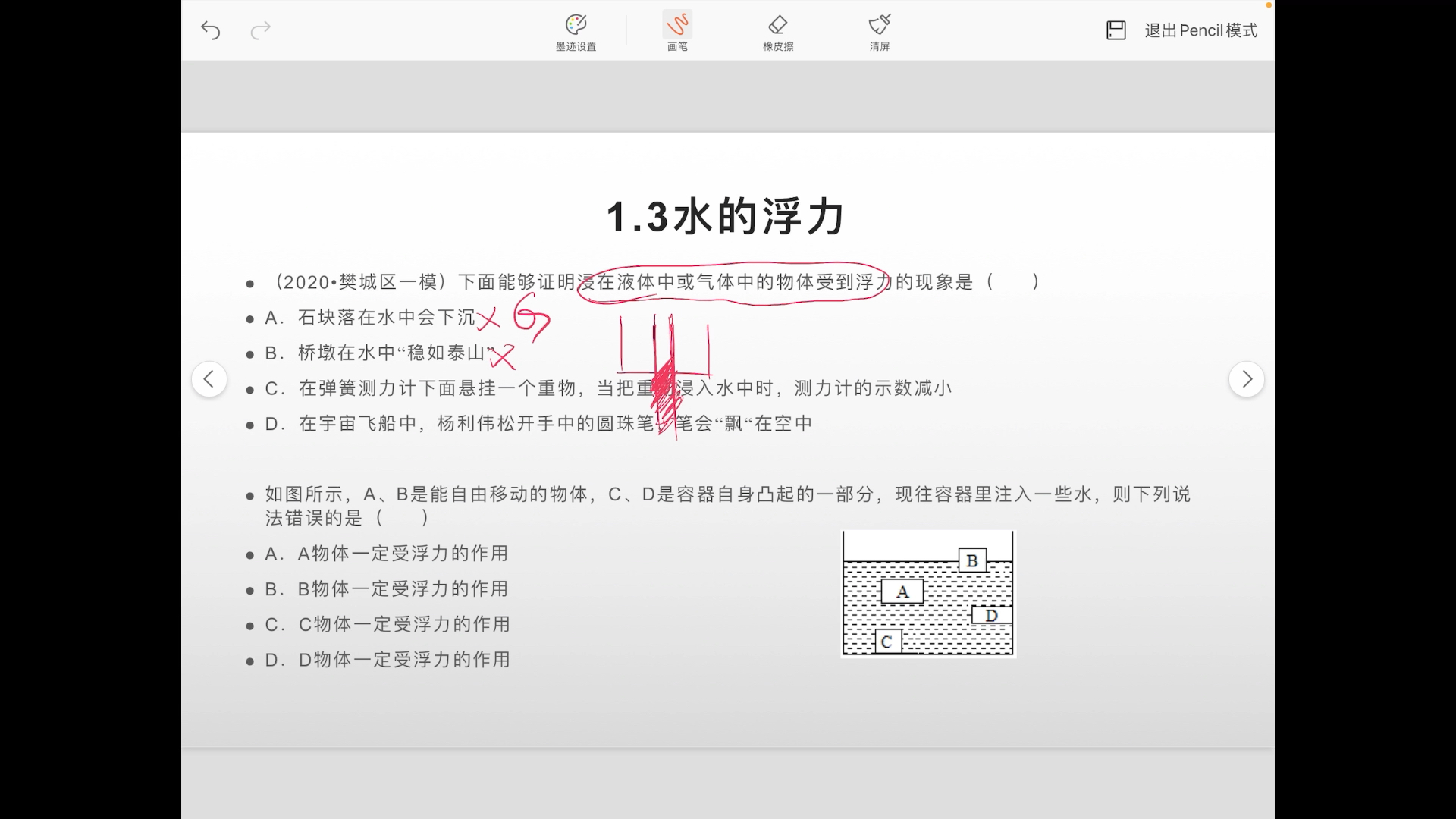Click block B in the diagram
The image size is (1456, 819).
point(972,561)
